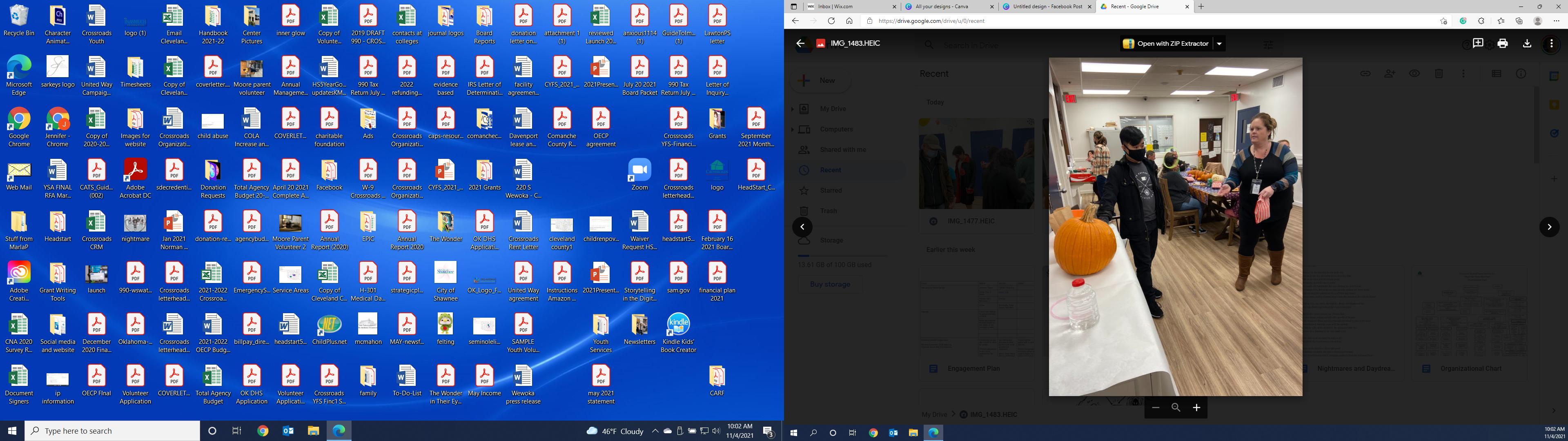Select the CARF folder on desktop
The height and width of the screenshot is (441, 1568).
tap(717, 381)
